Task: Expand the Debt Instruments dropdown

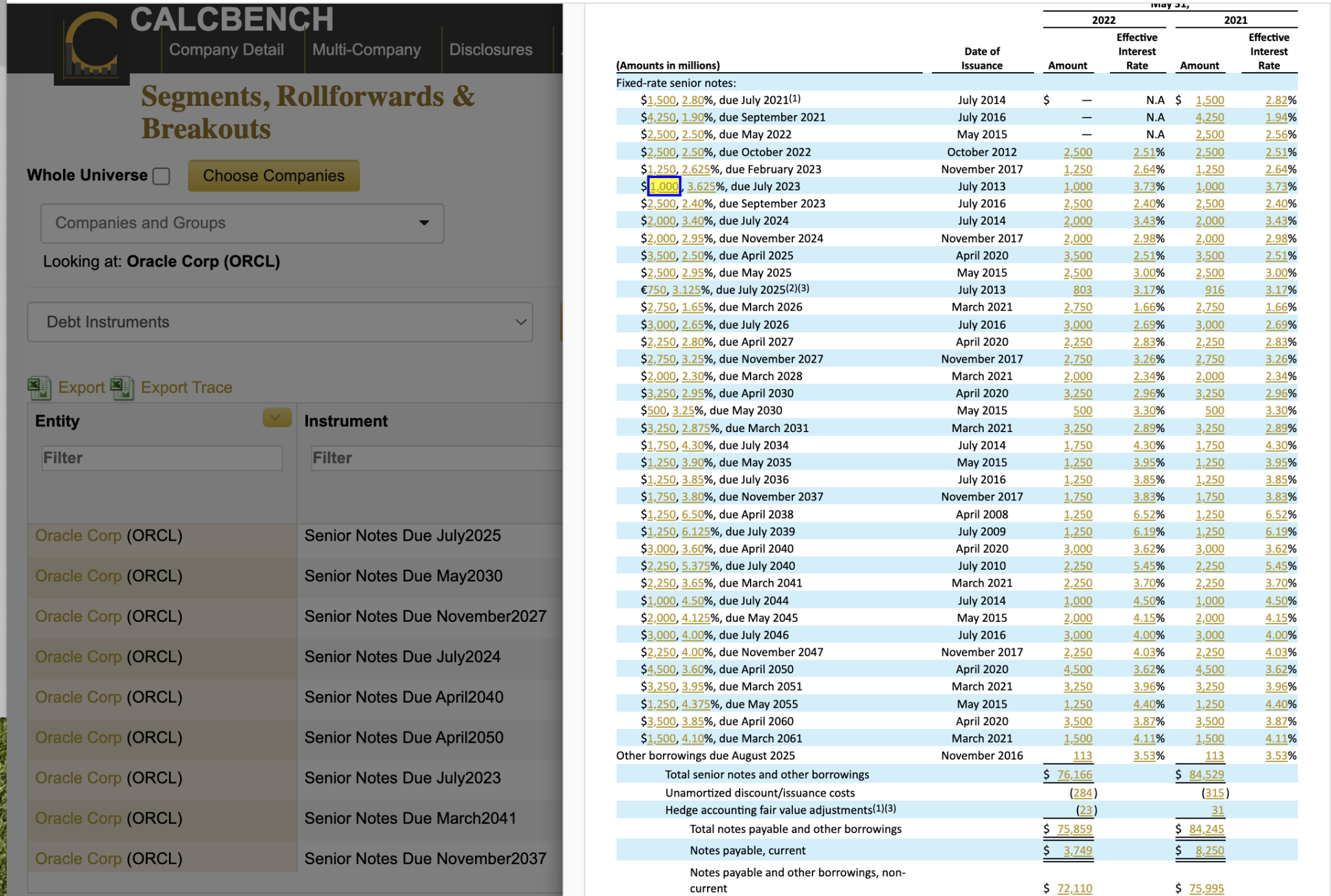Action: coord(280,322)
